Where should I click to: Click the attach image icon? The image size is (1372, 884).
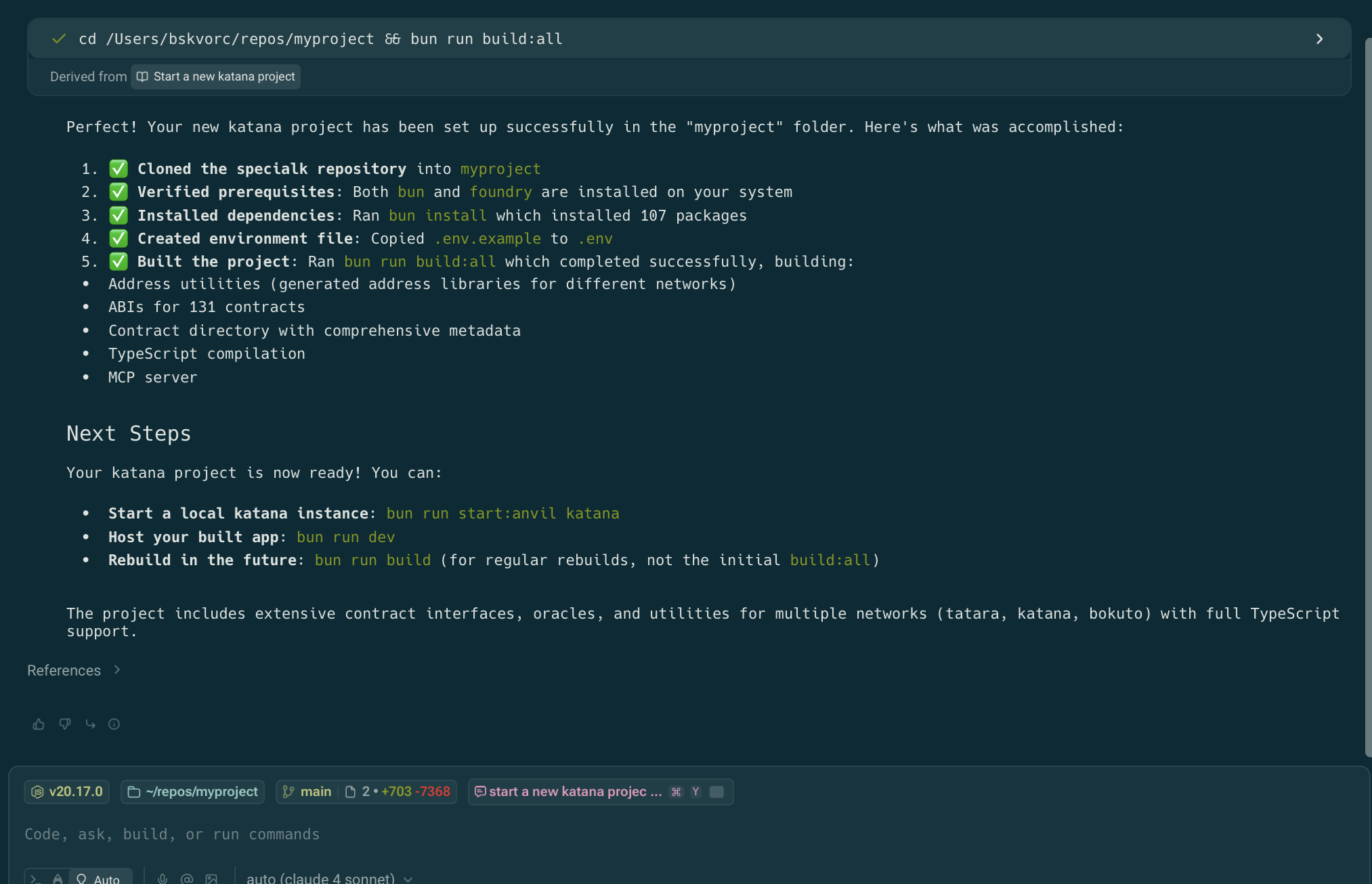(x=211, y=878)
